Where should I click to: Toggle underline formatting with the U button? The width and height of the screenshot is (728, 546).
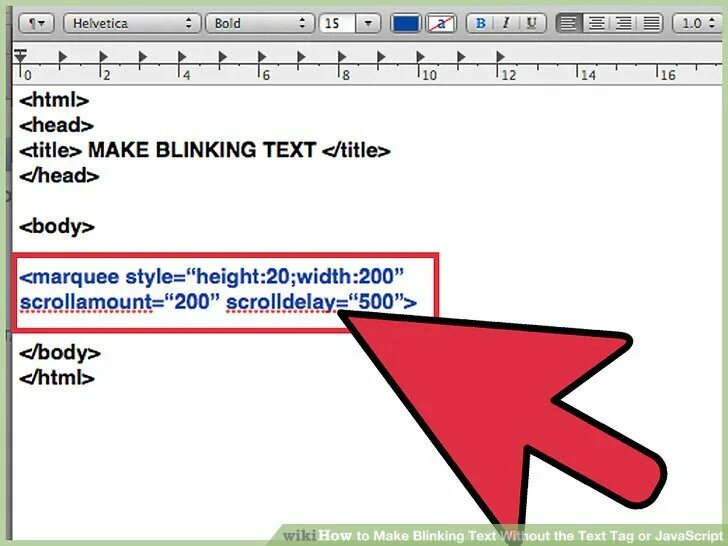click(x=532, y=23)
